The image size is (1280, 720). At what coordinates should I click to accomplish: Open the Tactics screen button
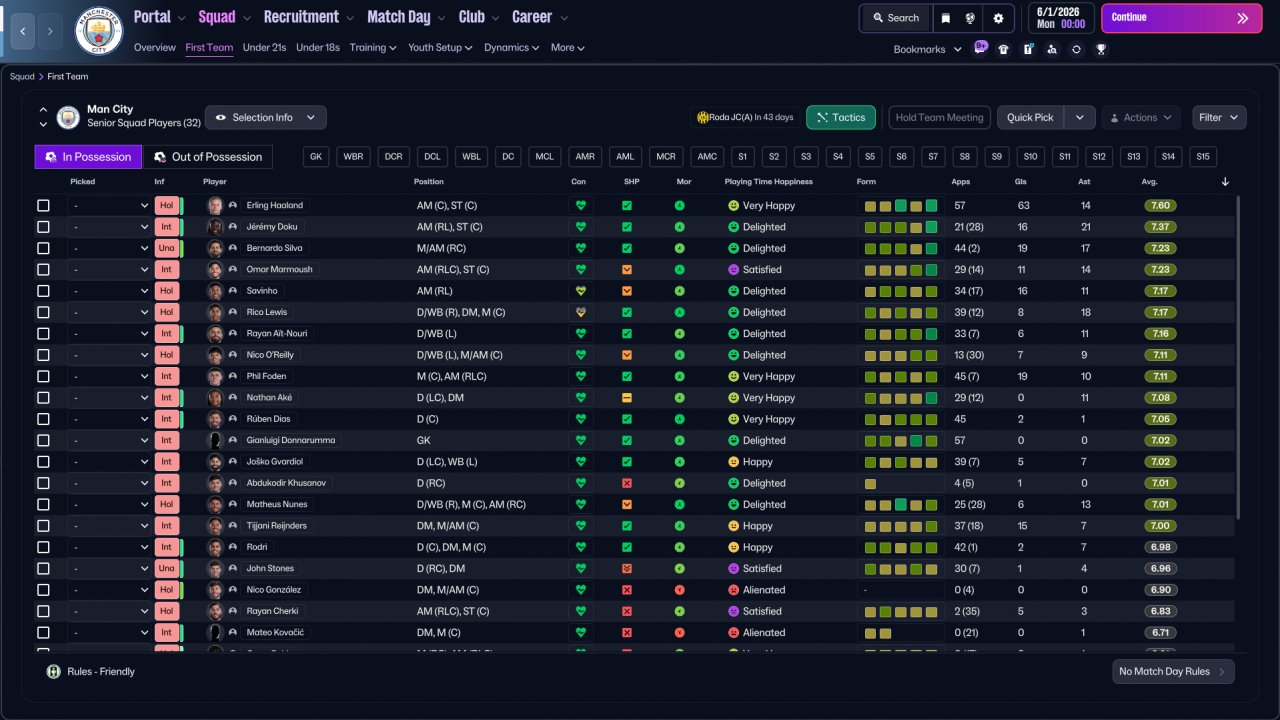[x=840, y=118]
